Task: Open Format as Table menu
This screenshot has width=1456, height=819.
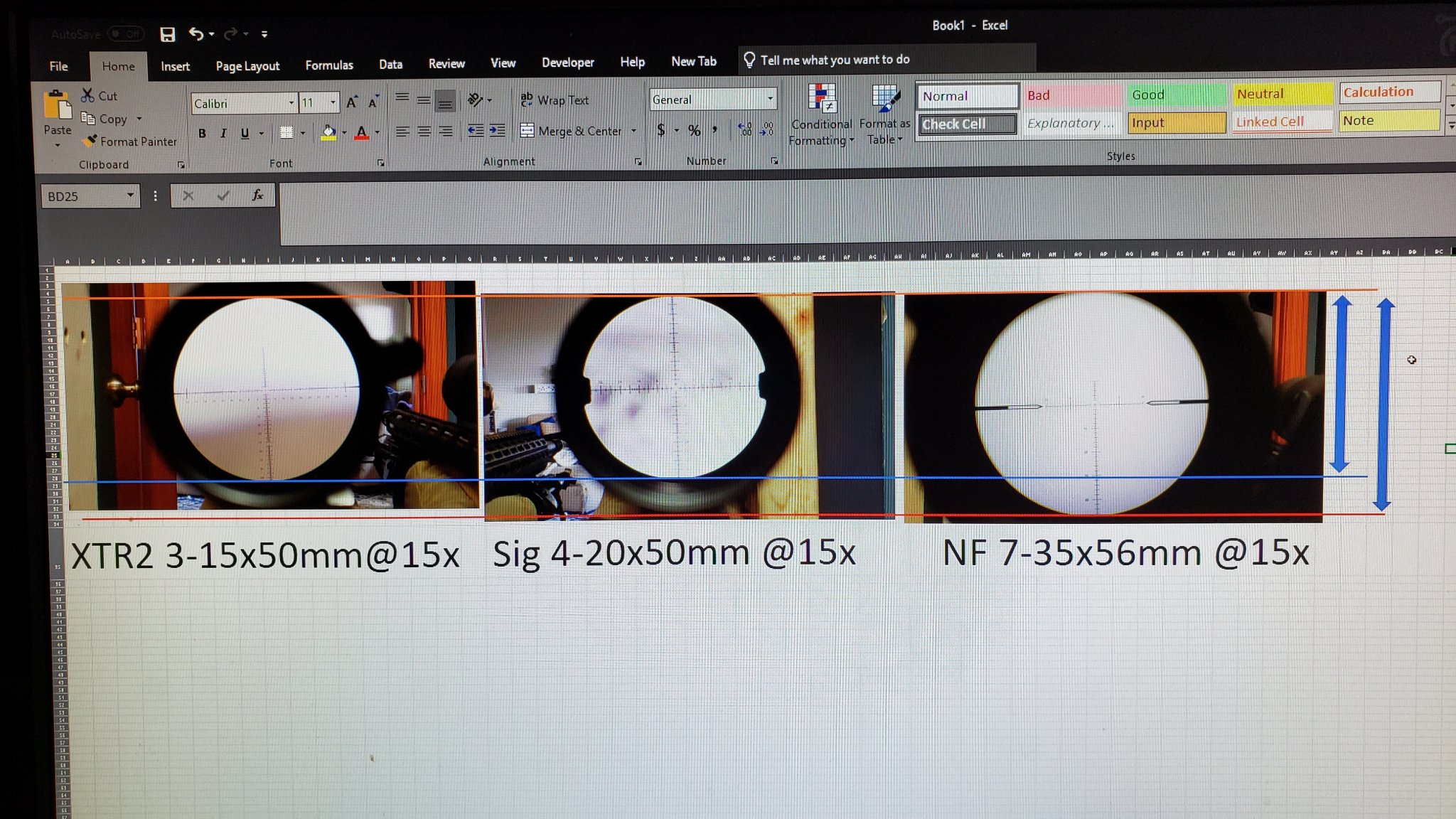Action: (884, 115)
